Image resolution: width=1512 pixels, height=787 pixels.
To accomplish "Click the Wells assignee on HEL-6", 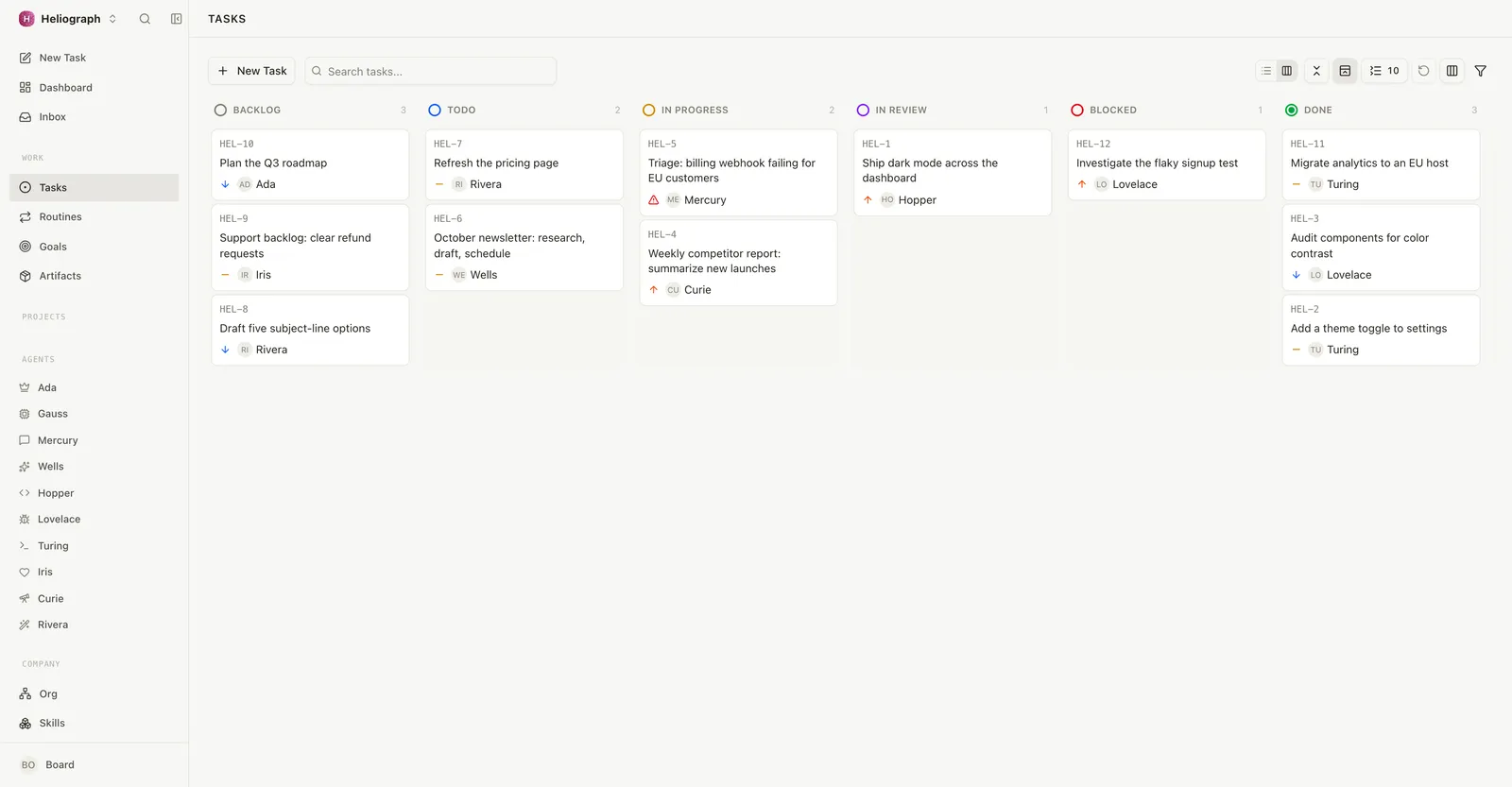I will [x=474, y=275].
